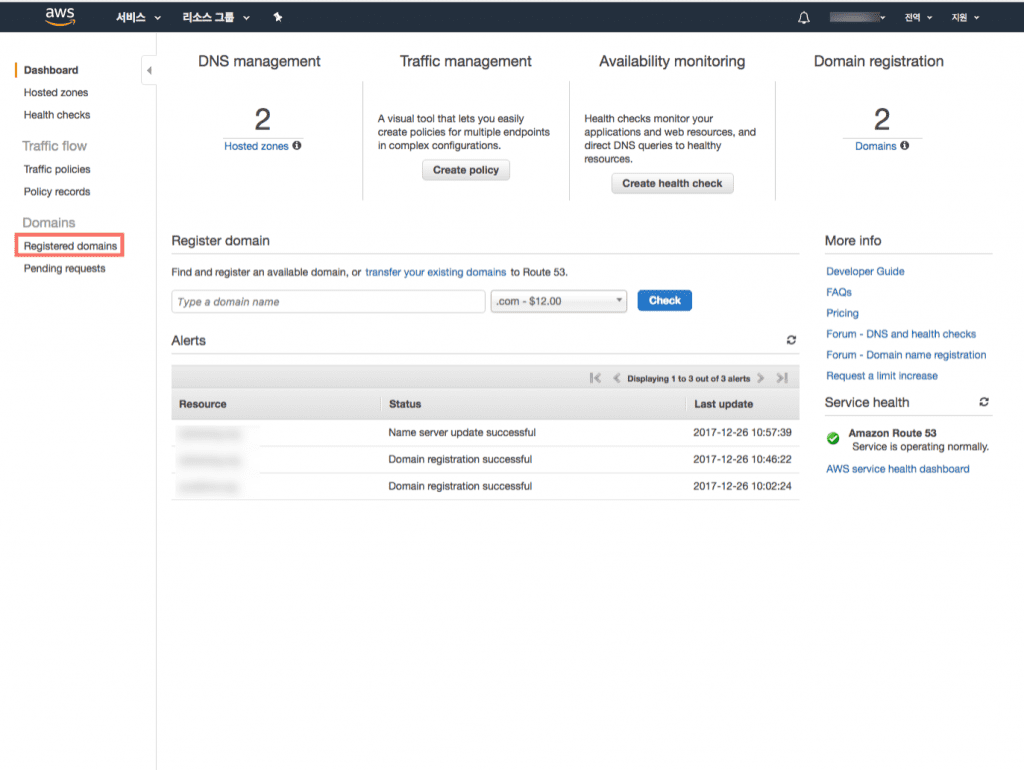Follow transfer your existing domains link
This screenshot has height=770, width=1024.
[x=436, y=272]
